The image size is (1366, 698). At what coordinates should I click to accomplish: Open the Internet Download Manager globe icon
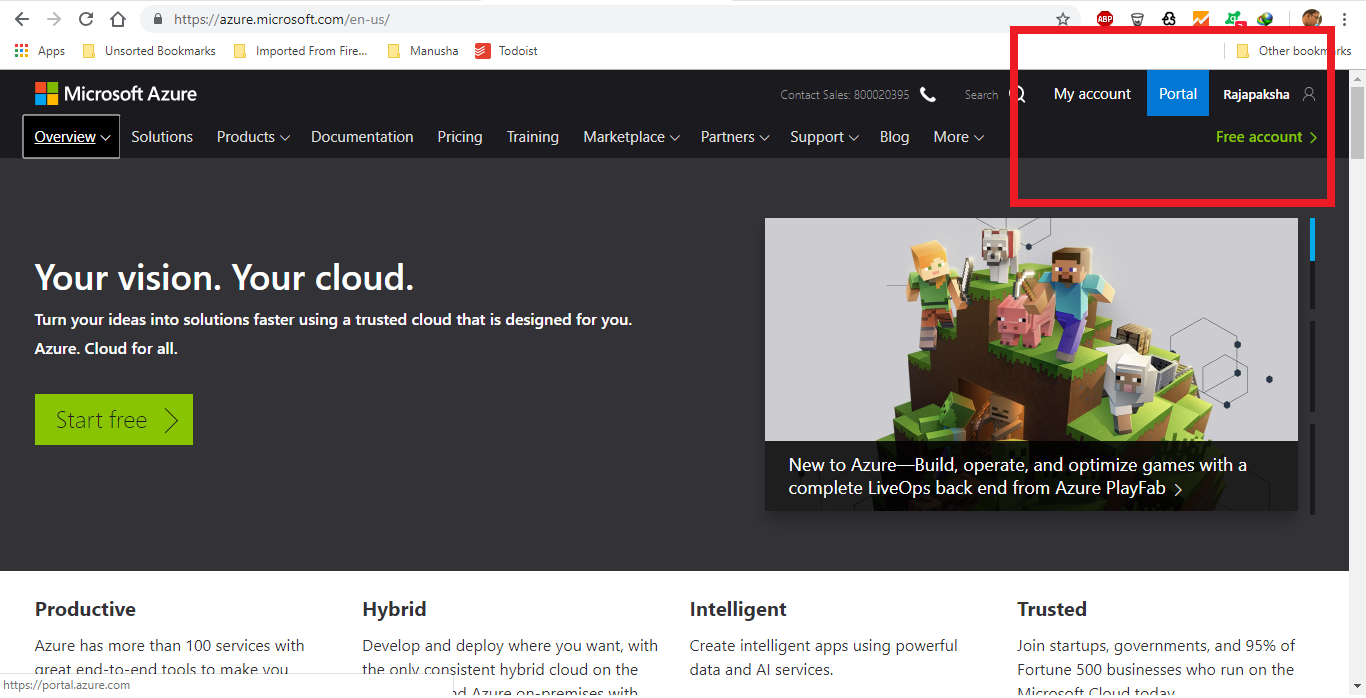coord(1265,19)
